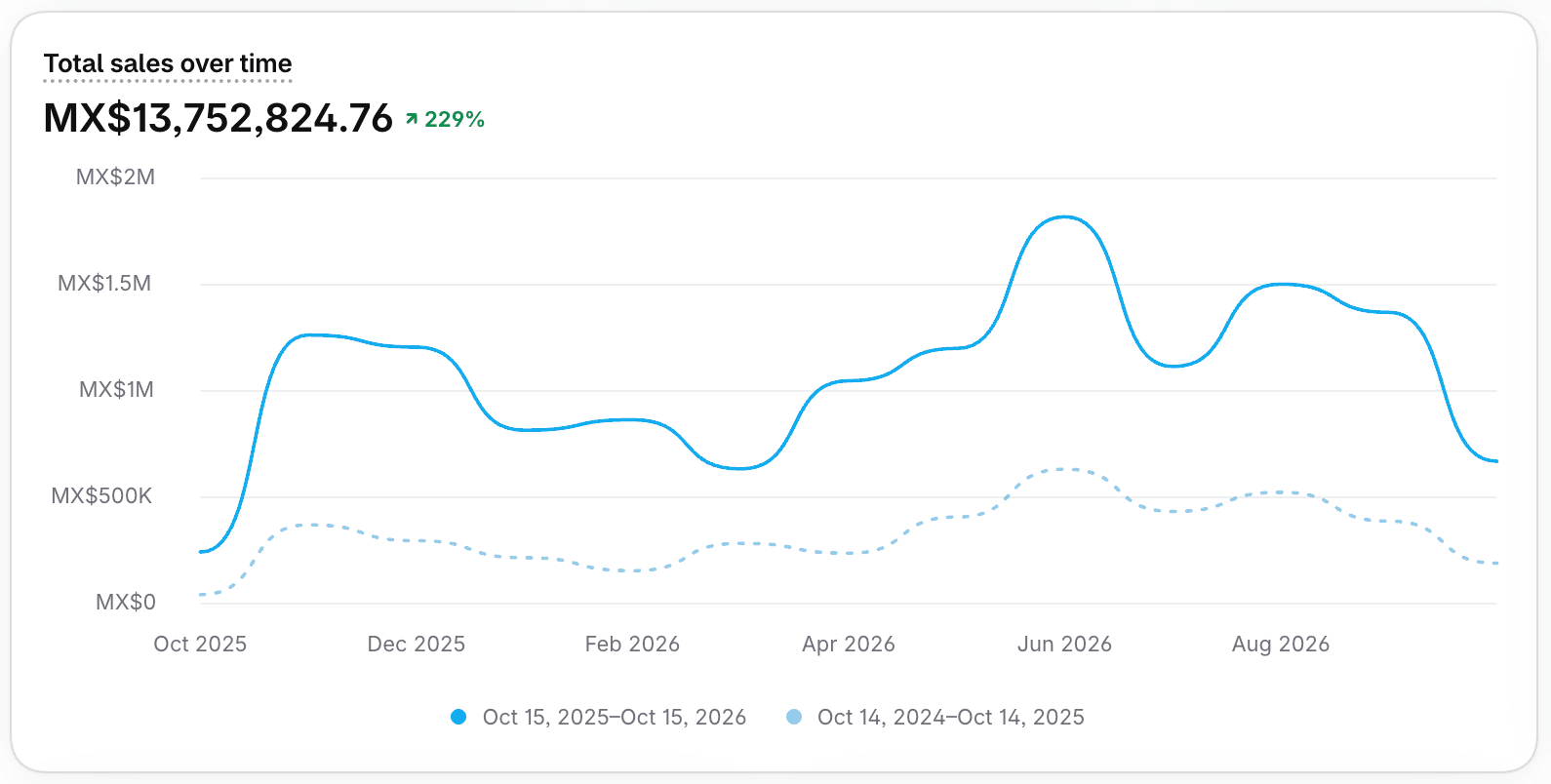
Task: Click the Jun 2026 x-axis label
Action: click(x=1064, y=645)
